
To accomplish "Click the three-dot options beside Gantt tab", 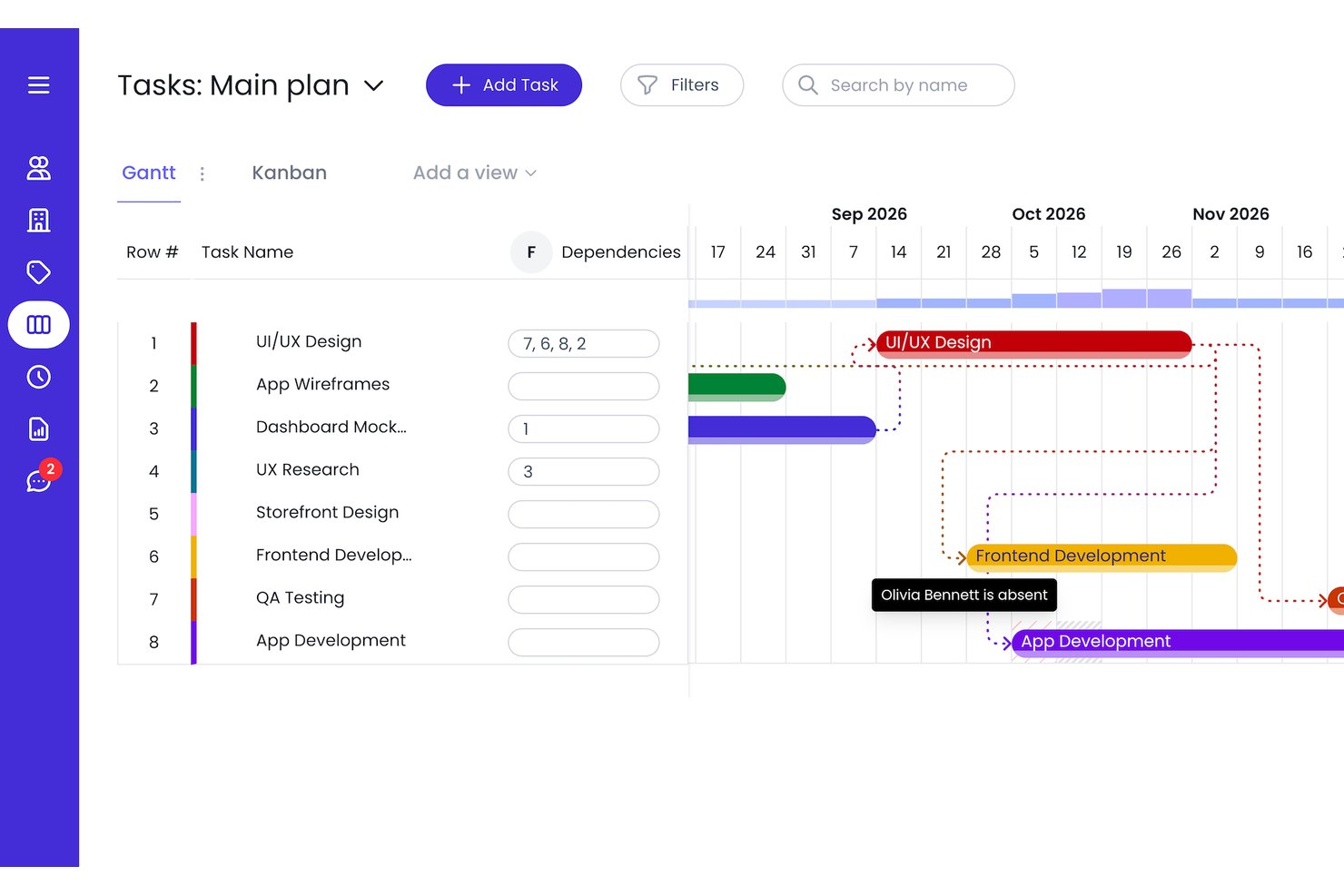I will coord(202,173).
